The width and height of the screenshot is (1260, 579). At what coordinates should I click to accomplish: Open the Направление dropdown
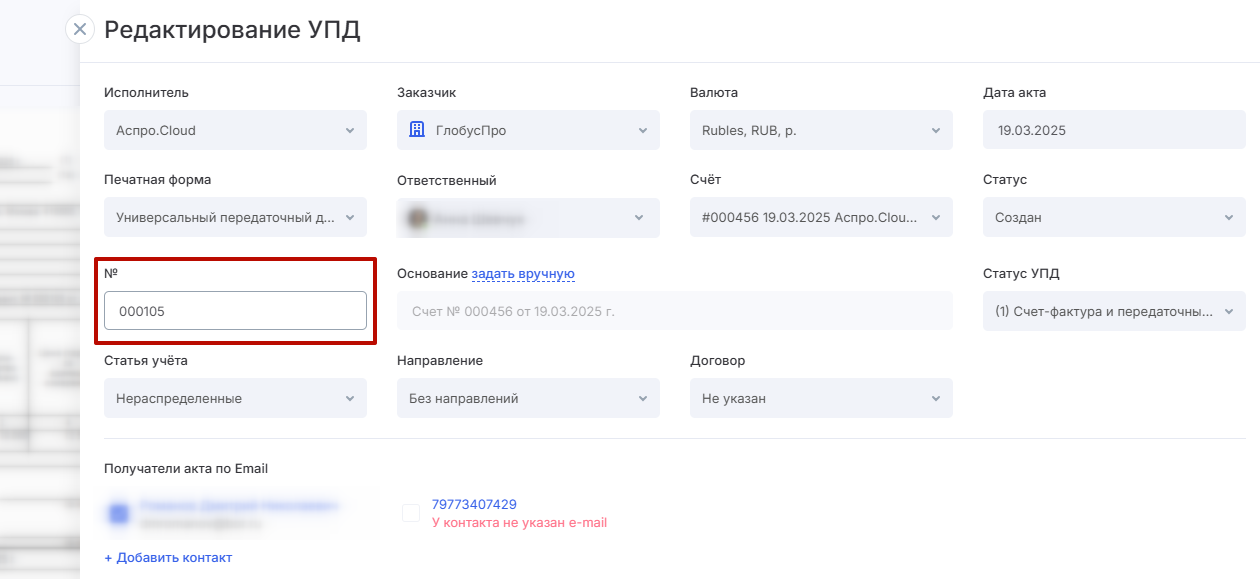528,398
